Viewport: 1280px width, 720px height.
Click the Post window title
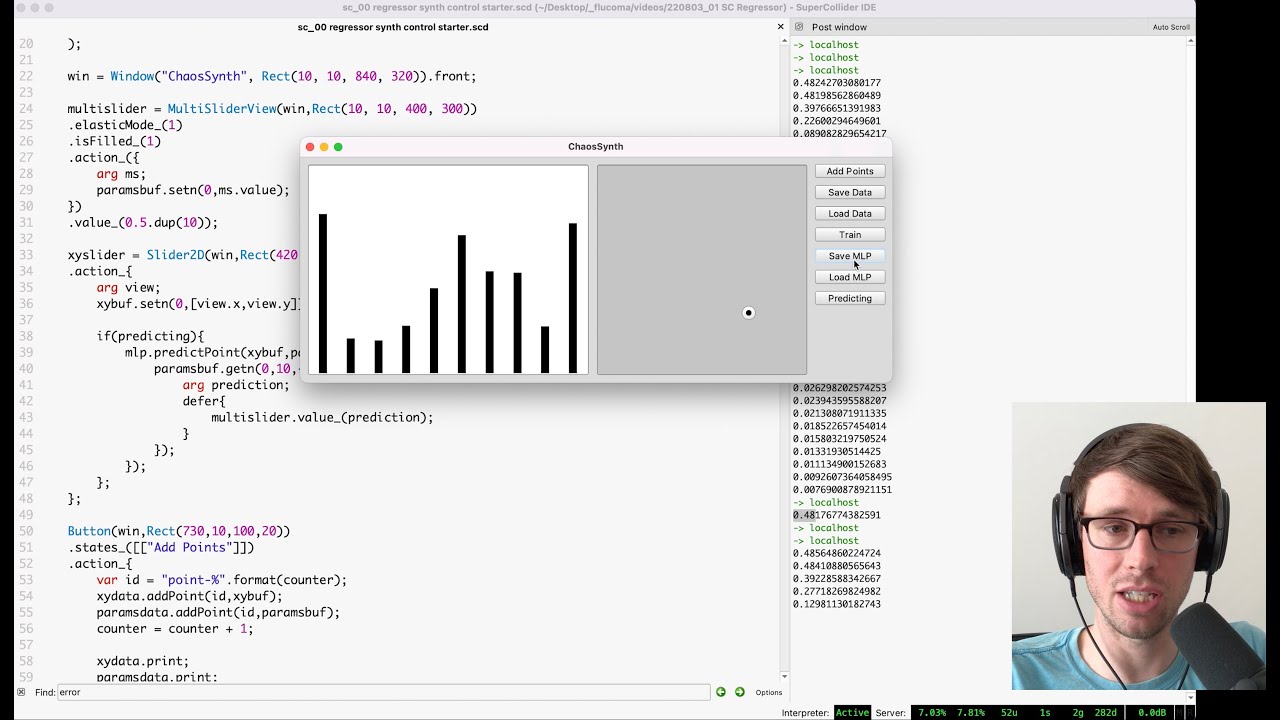coord(839,27)
